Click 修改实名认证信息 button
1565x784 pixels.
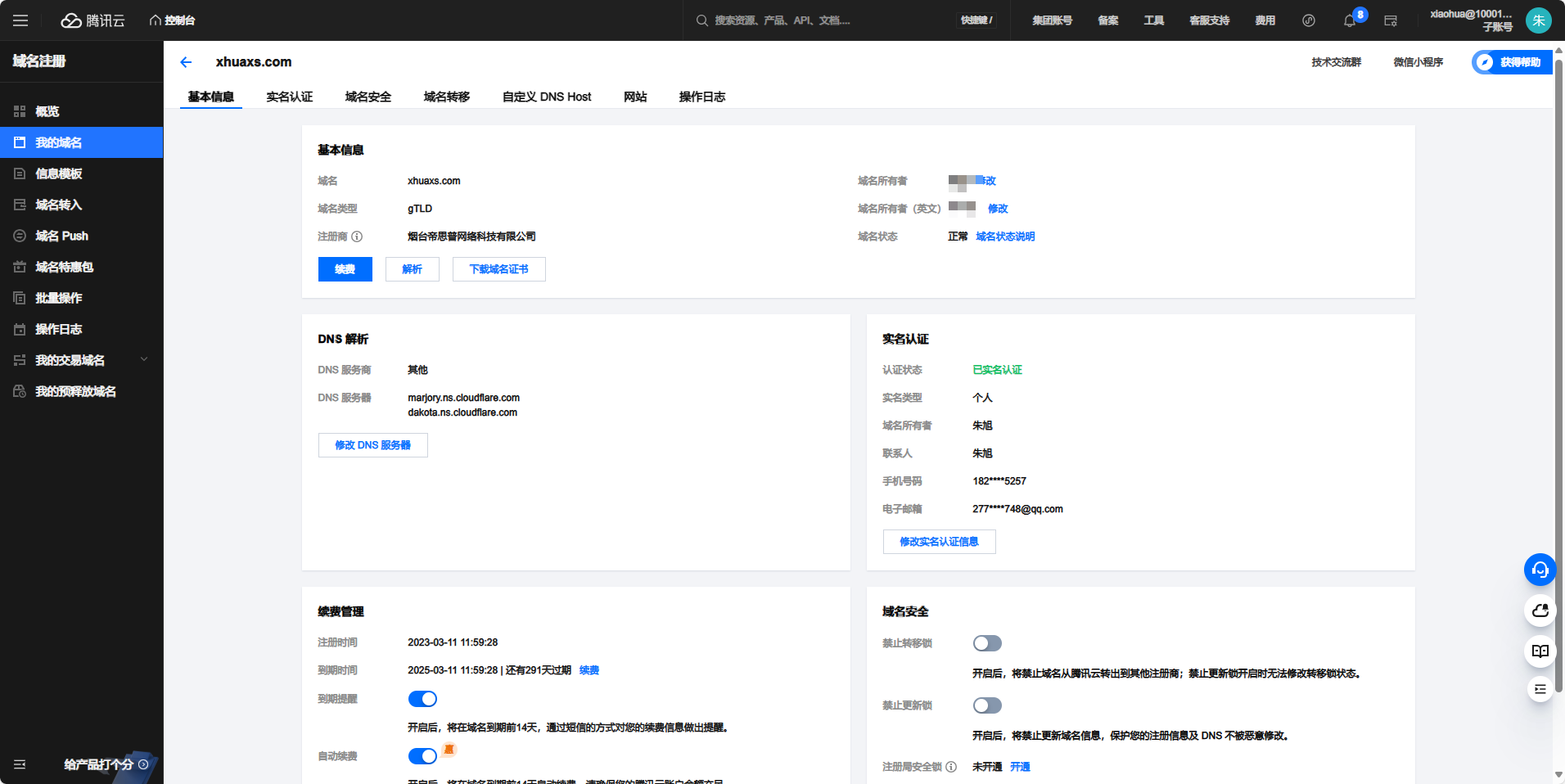click(x=940, y=542)
